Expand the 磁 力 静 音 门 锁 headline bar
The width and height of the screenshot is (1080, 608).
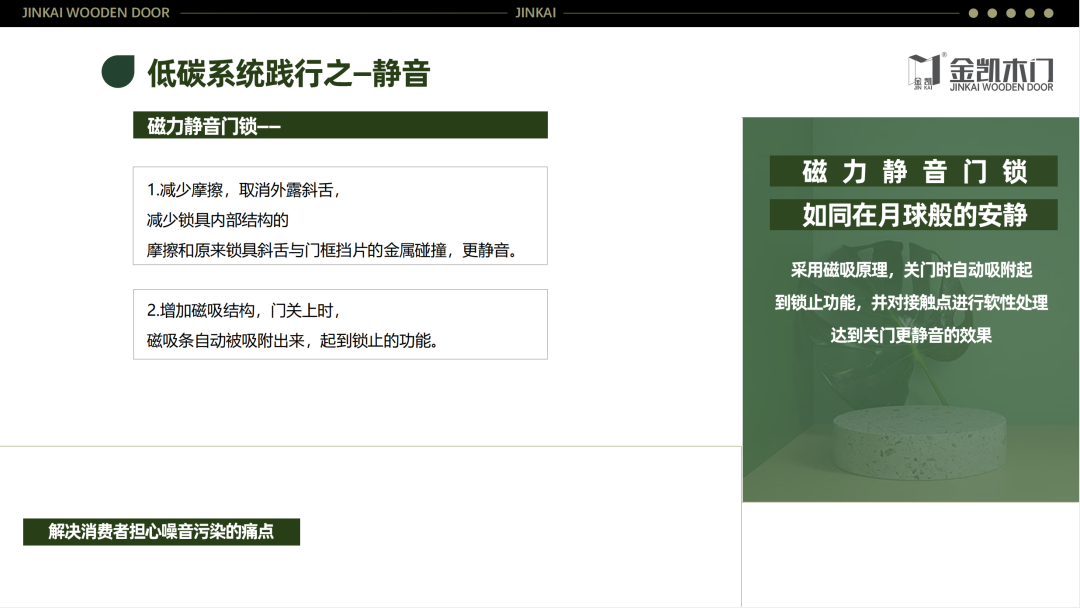click(x=915, y=171)
